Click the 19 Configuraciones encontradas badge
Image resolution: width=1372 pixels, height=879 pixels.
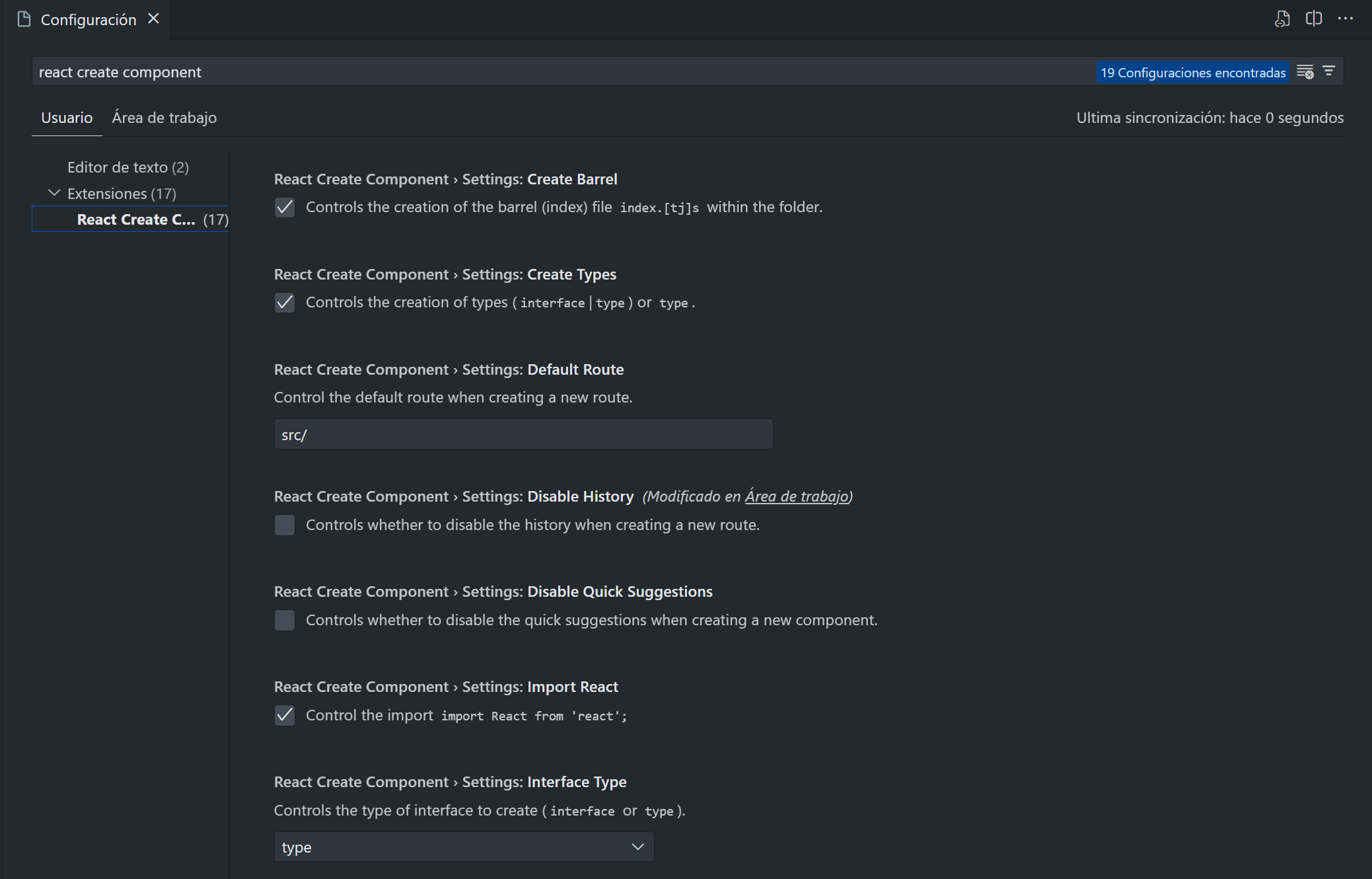coord(1193,72)
